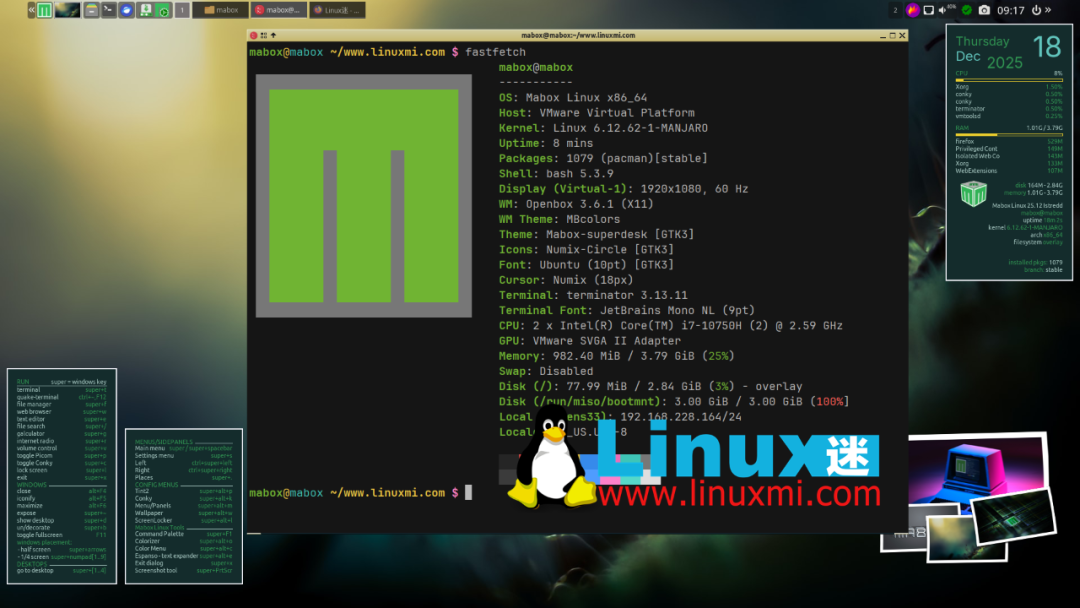Click the Mabox trash-bin logo in Conky
This screenshot has height=608, width=1080.
tap(973, 193)
